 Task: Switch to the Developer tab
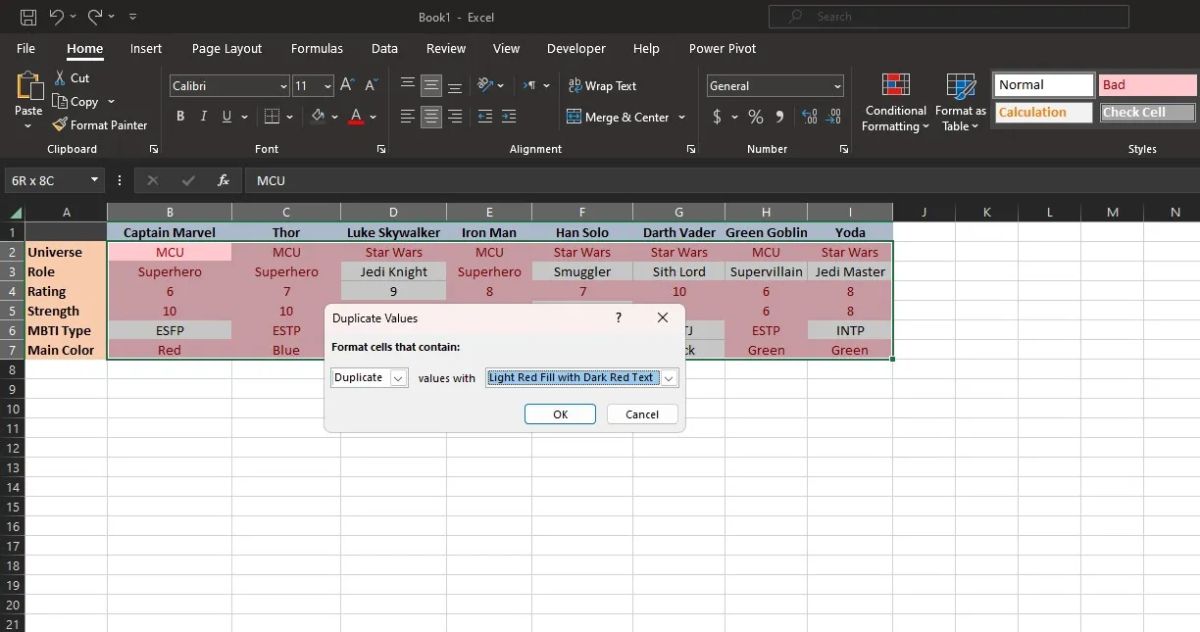(x=576, y=48)
